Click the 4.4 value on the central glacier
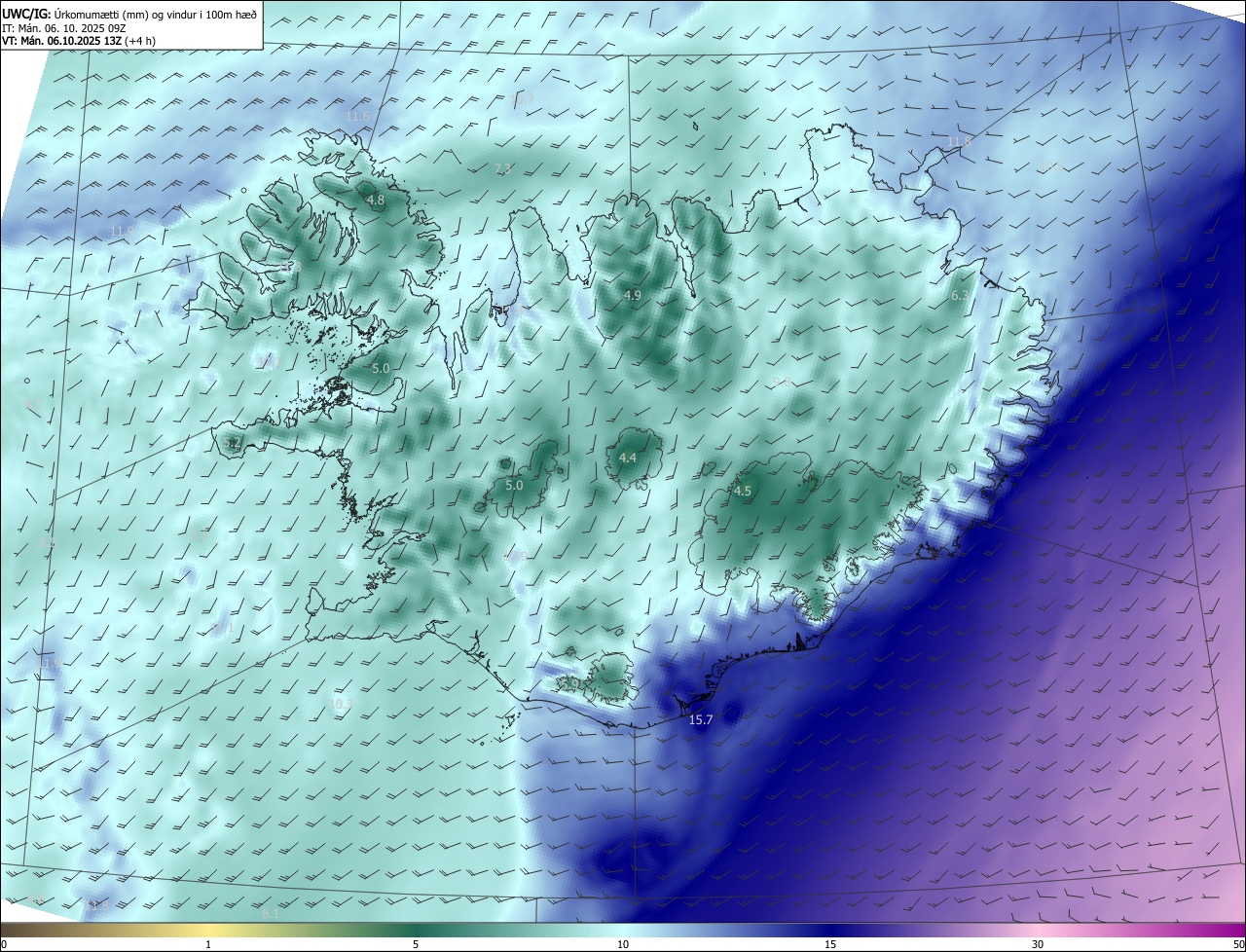This screenshot has height=952, width=1246. 628,458
